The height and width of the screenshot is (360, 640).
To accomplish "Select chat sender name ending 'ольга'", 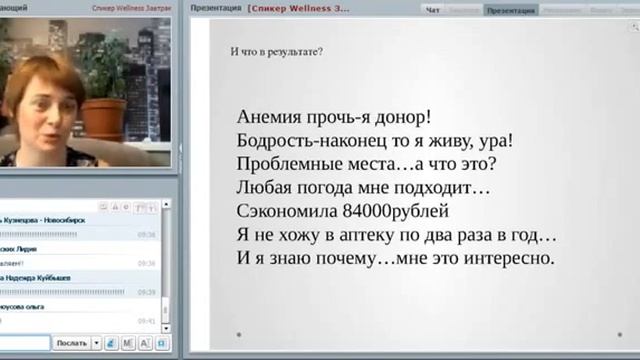I will (22, 307).
